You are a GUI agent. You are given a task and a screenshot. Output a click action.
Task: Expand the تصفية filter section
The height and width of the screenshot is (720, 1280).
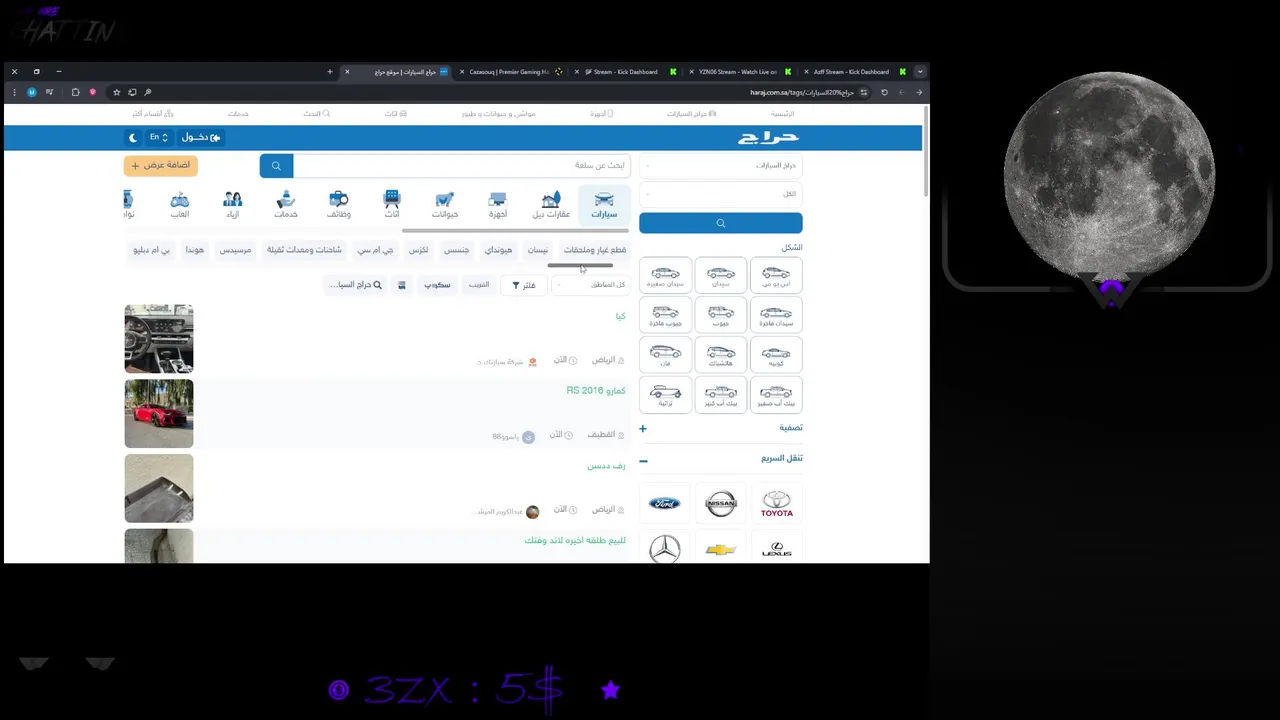coord(721,428)
